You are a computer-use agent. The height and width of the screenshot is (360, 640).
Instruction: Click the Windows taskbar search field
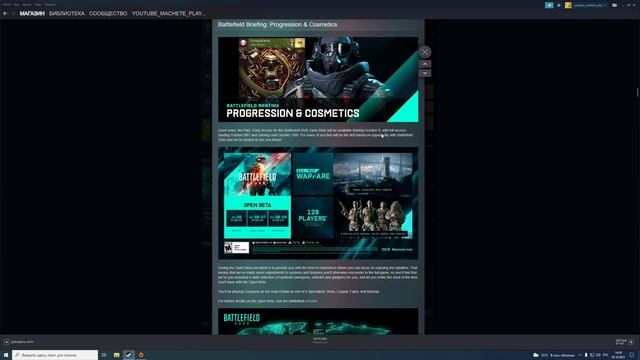coord(55,355)
